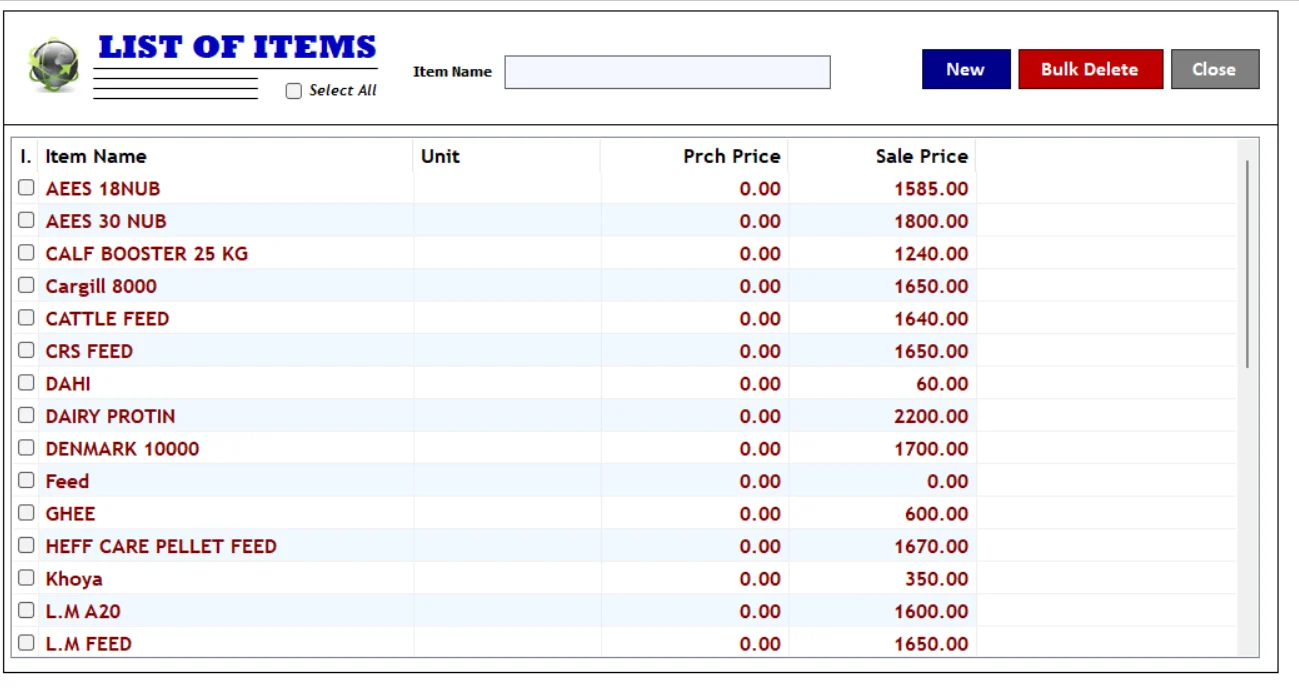The image size is (1299, 697).
Task: Click sale price 1240.00
Action: point(931,254)
